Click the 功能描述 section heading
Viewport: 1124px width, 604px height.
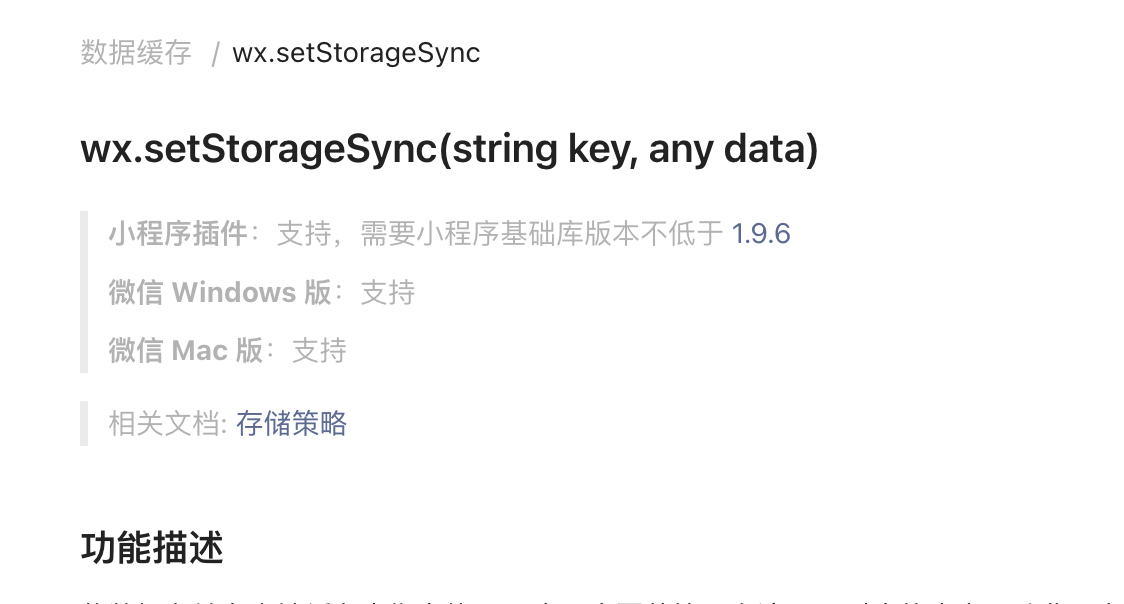tap(152, 548)
